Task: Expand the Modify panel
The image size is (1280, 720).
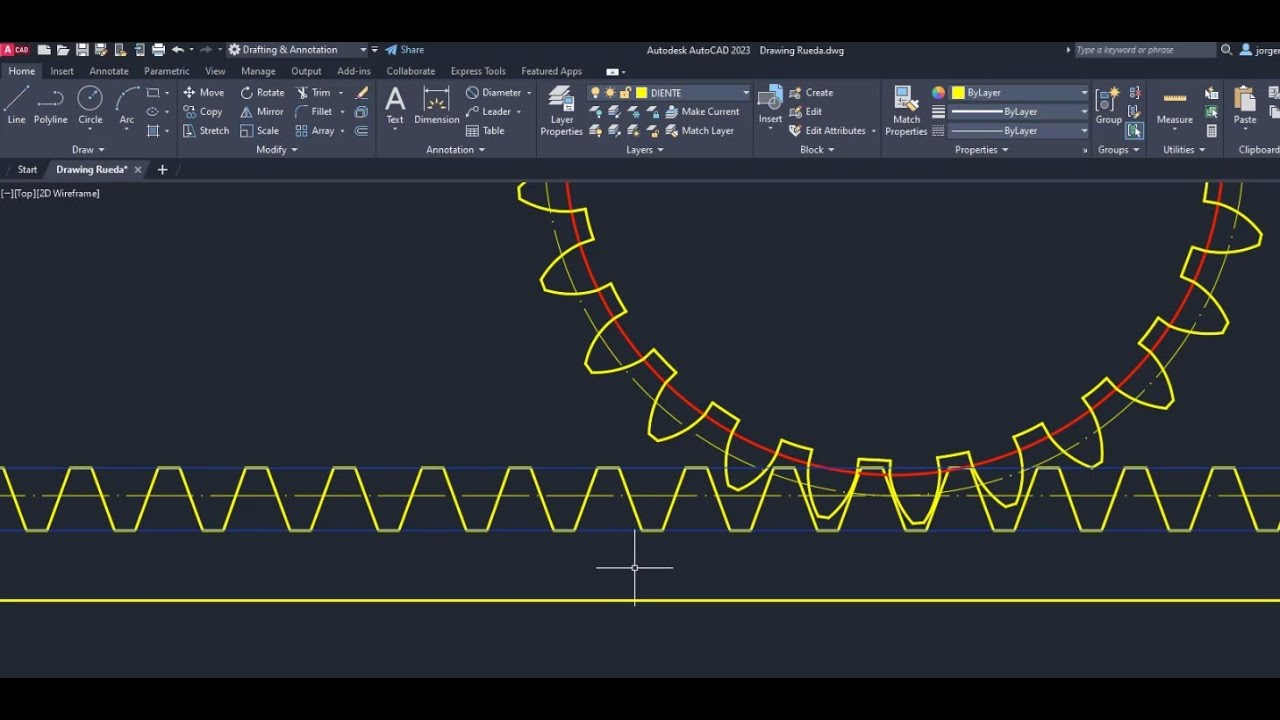Action: [277, 150]
